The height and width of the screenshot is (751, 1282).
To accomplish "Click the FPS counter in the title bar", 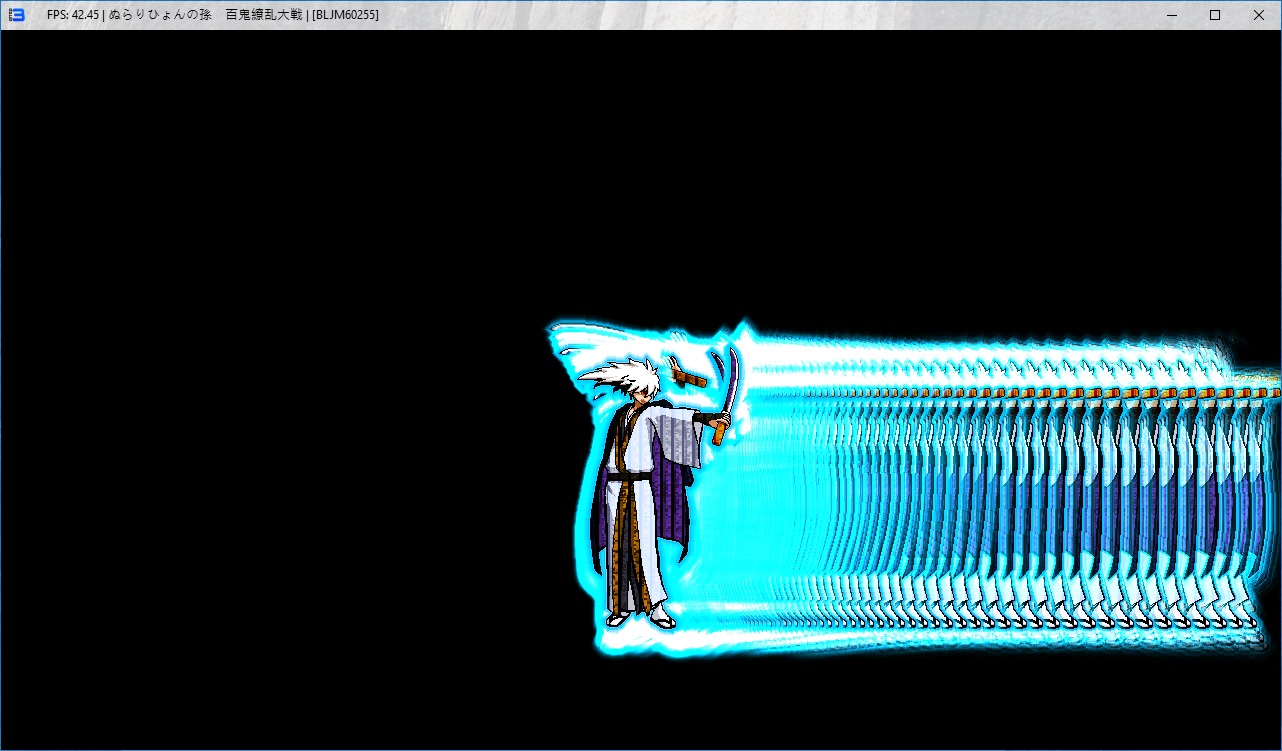I will (x=72, y=15).
